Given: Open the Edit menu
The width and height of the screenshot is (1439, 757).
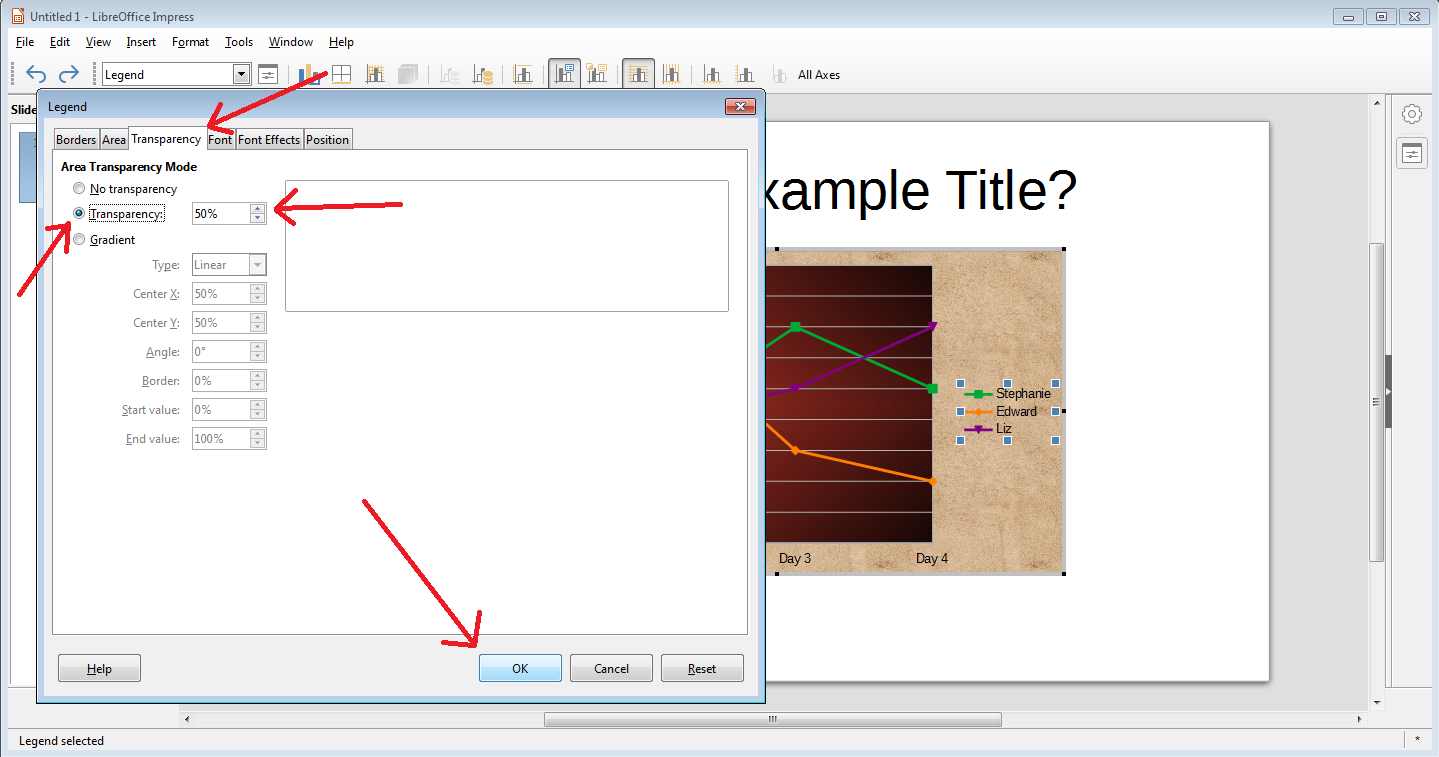Looking at the screenshot, I should pyautogui.click(x=60, y=42).
